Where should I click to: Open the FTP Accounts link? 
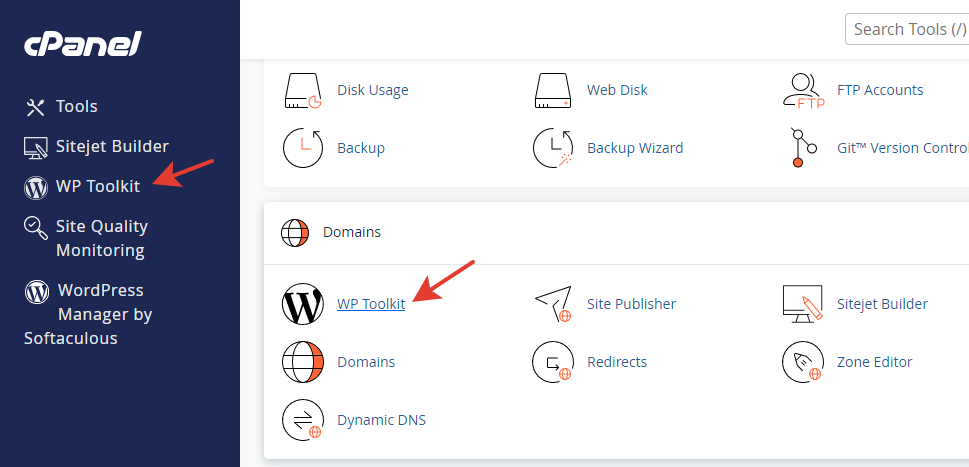(x=880, y=90)
